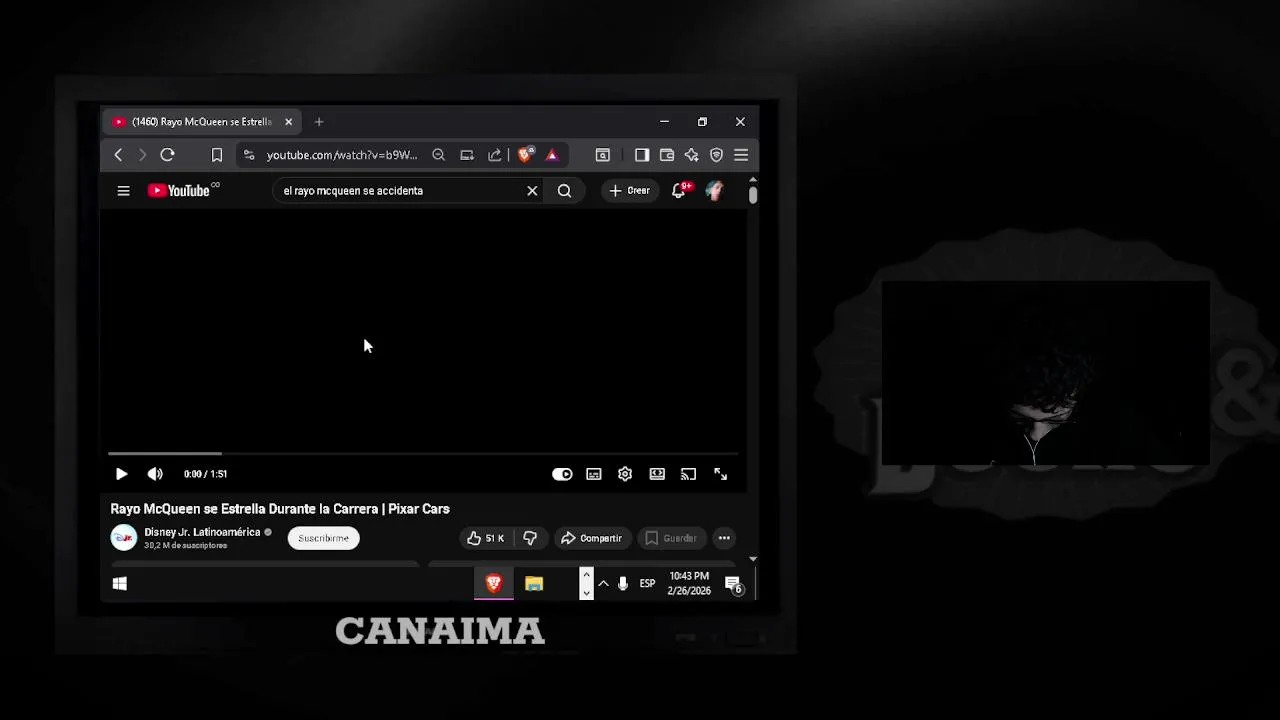
Task: Go back with browser back arrow
Action: [118, 155]
